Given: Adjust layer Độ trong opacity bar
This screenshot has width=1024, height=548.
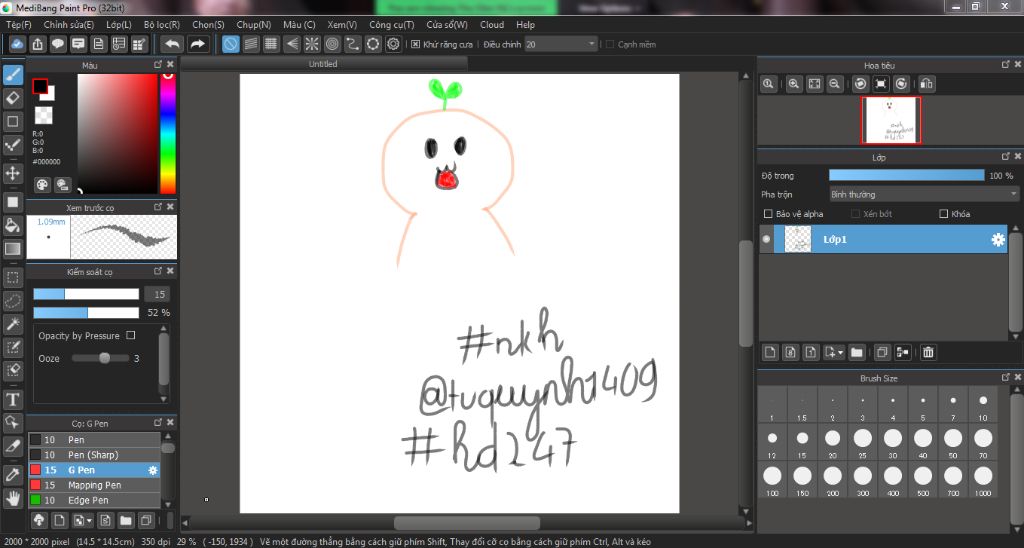Looking at the screenshot, I should (906, 175).
